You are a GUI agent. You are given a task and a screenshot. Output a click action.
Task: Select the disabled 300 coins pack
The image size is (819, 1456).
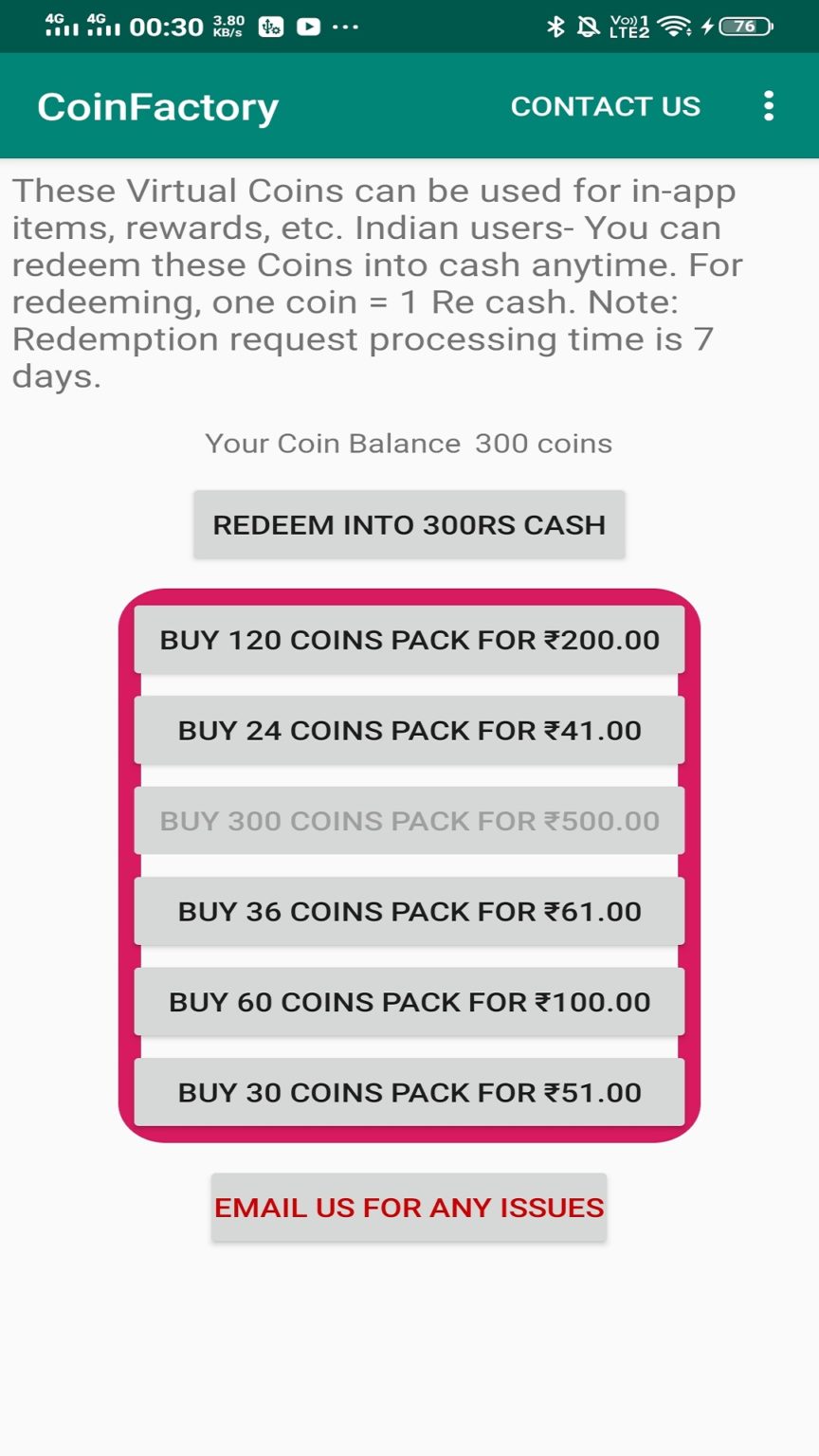(x=409, y=820)
